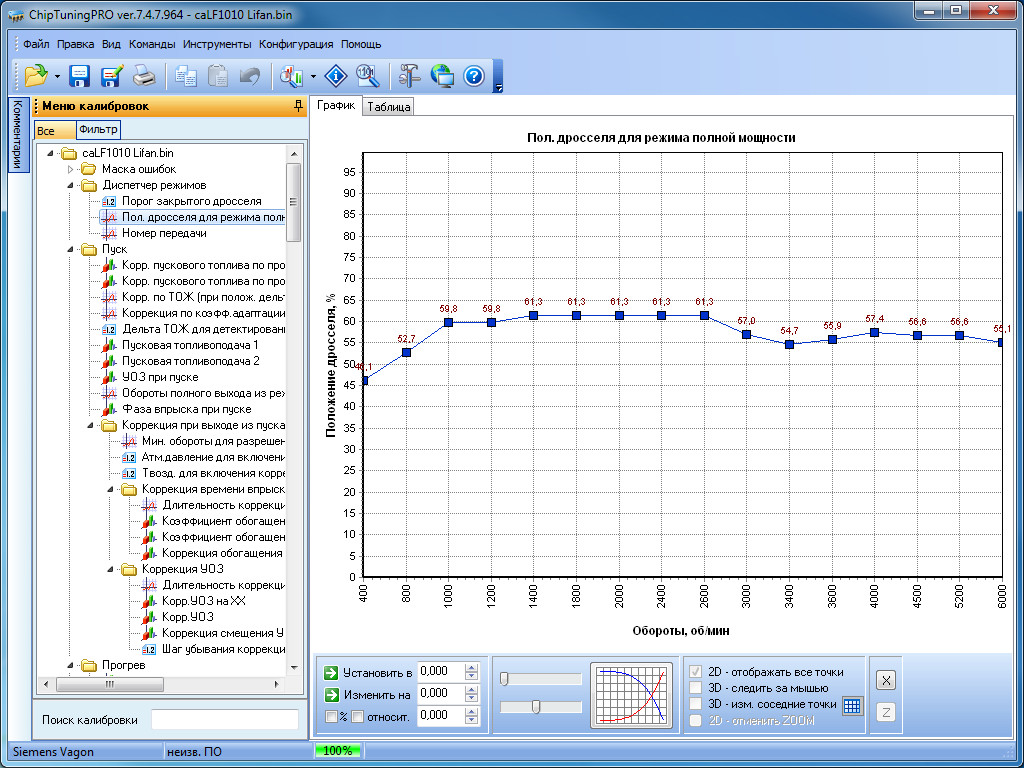The width and height of the screenshot is (1024, 768).
Task: Open the wrench and hammer settings icon
Action: coord(410,76)
